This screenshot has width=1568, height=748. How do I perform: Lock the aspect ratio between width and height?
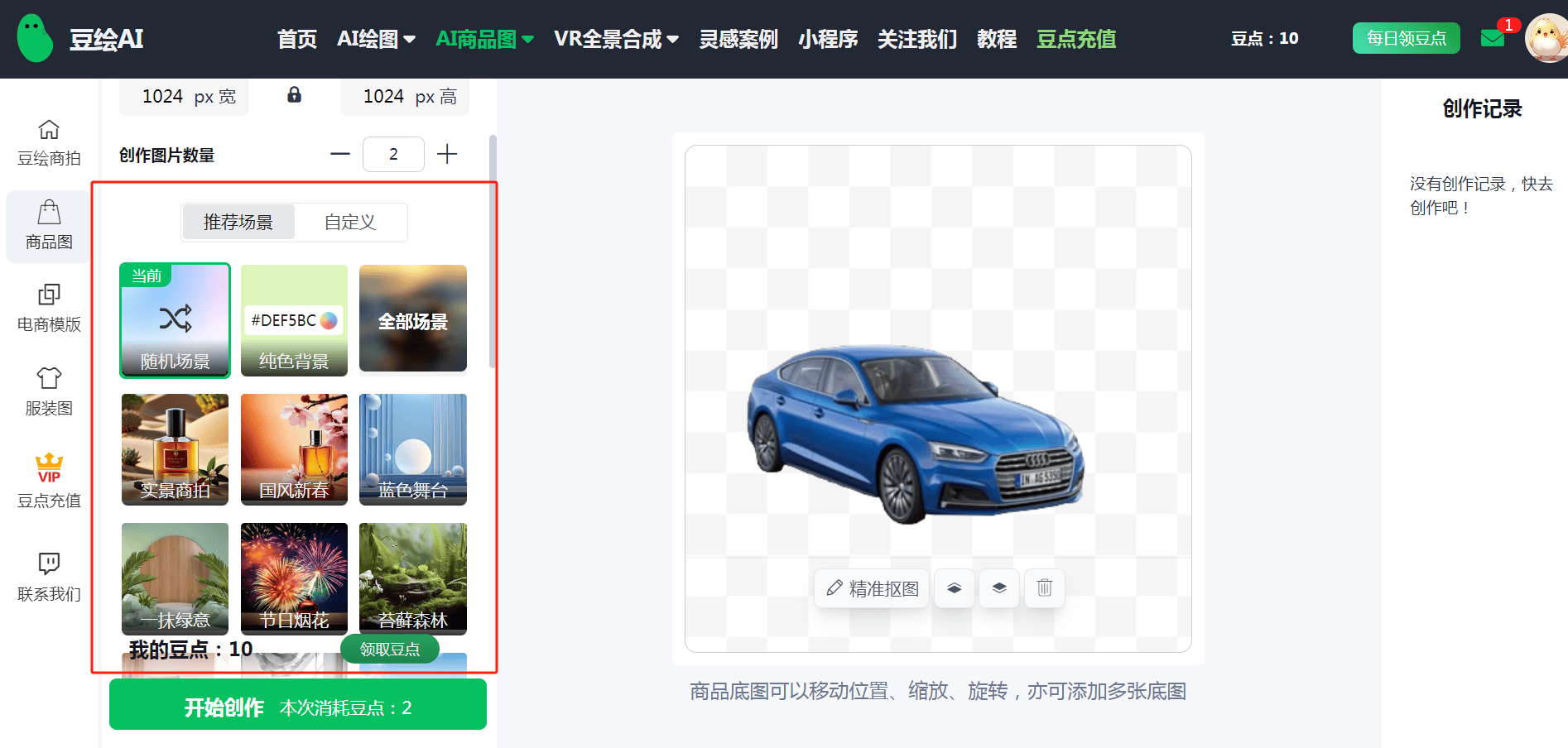tap(294, 96)
